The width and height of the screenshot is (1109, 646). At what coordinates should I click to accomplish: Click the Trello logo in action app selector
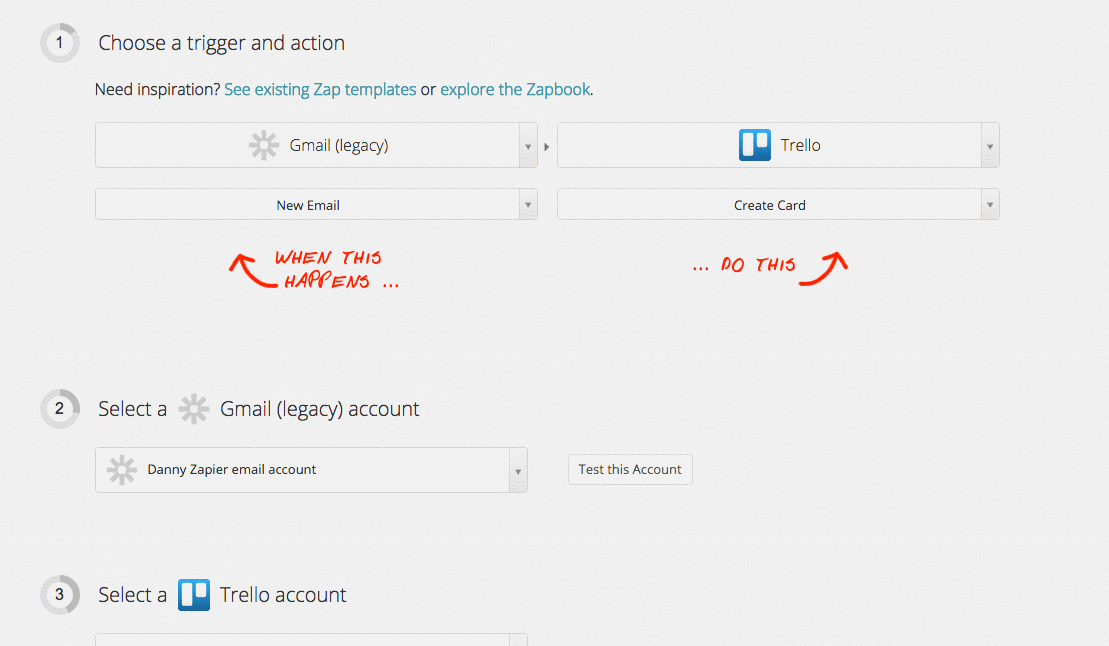755,145
